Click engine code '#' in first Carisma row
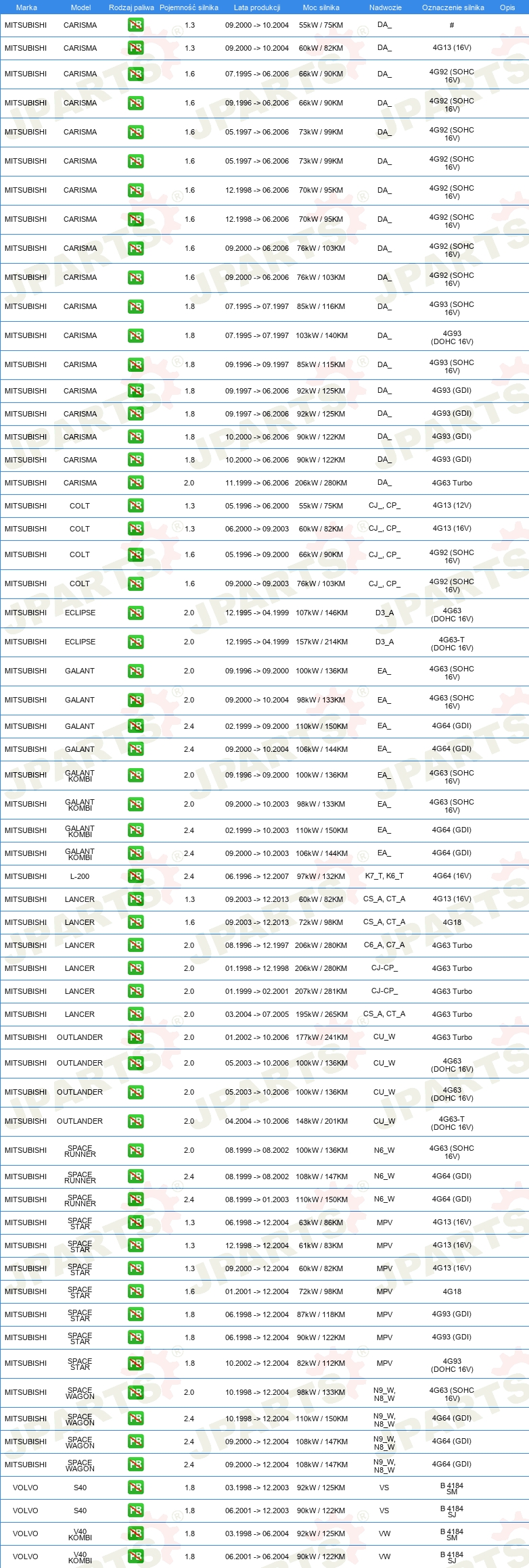Image resolution: width=529 pixels, height=1568 pixels. point(452,25)
